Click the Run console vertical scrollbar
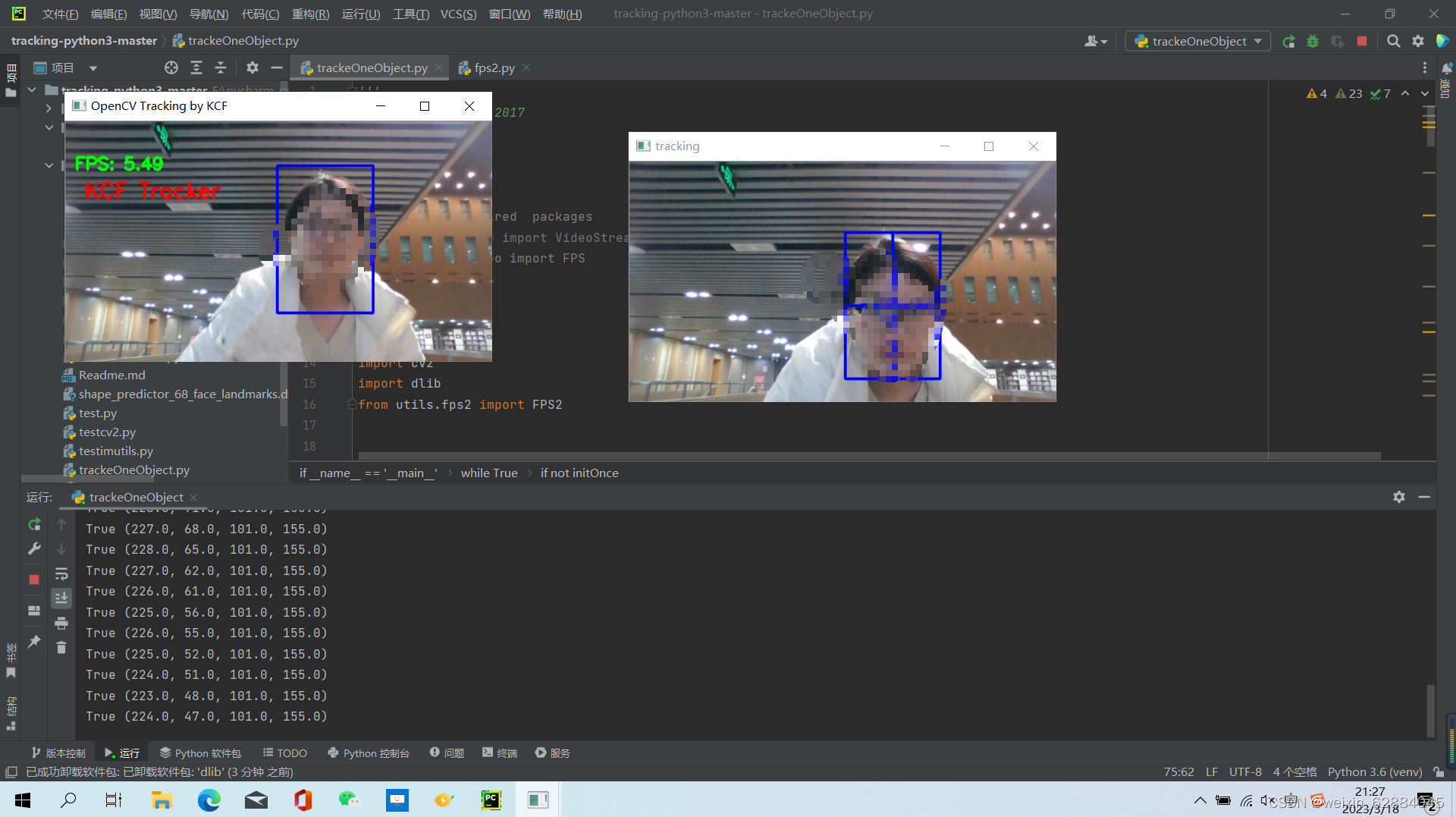The width and height of the screenshot is (1456, 817). tap(1430, 710)
